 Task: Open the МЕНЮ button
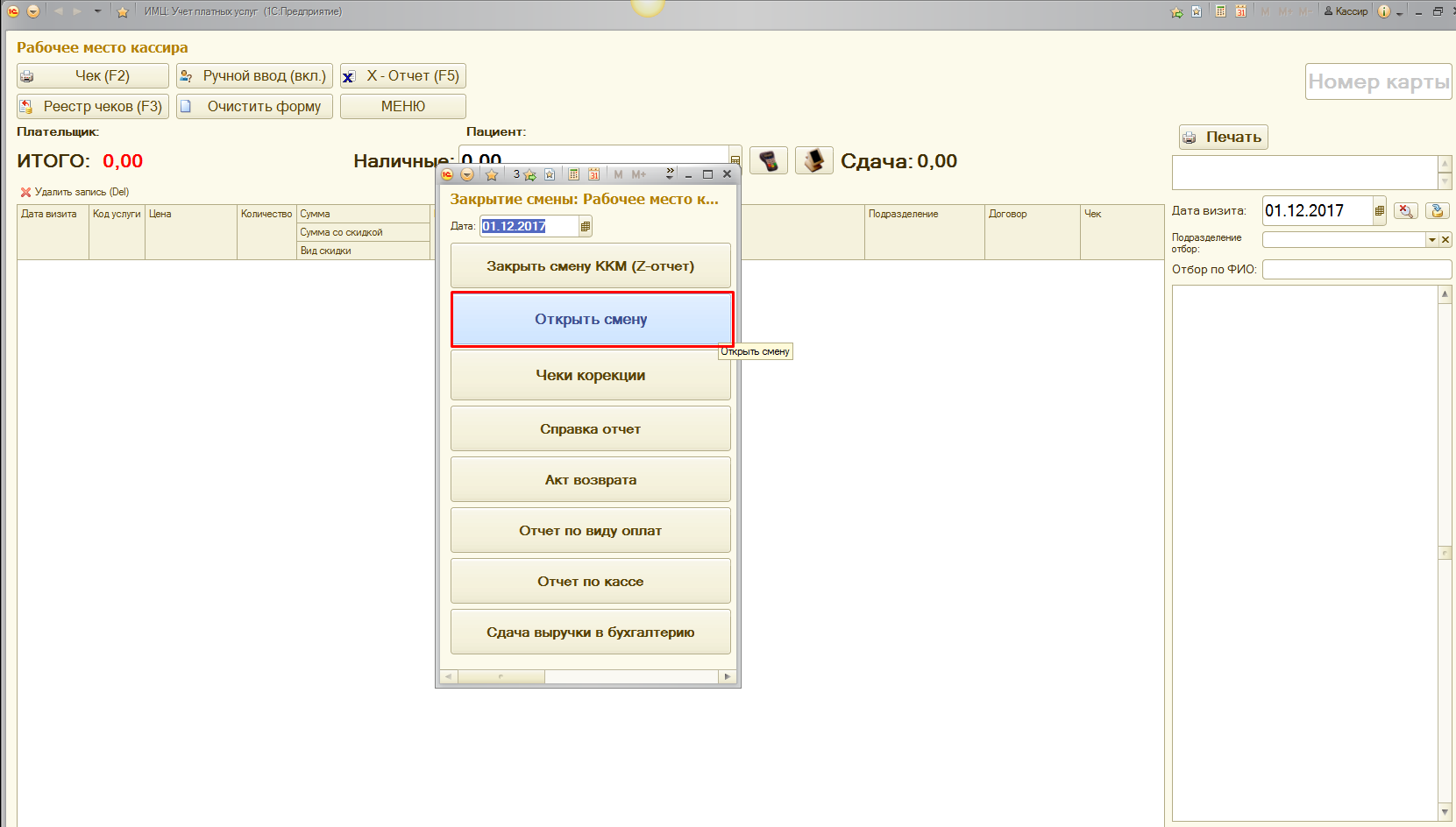point(402,106)
